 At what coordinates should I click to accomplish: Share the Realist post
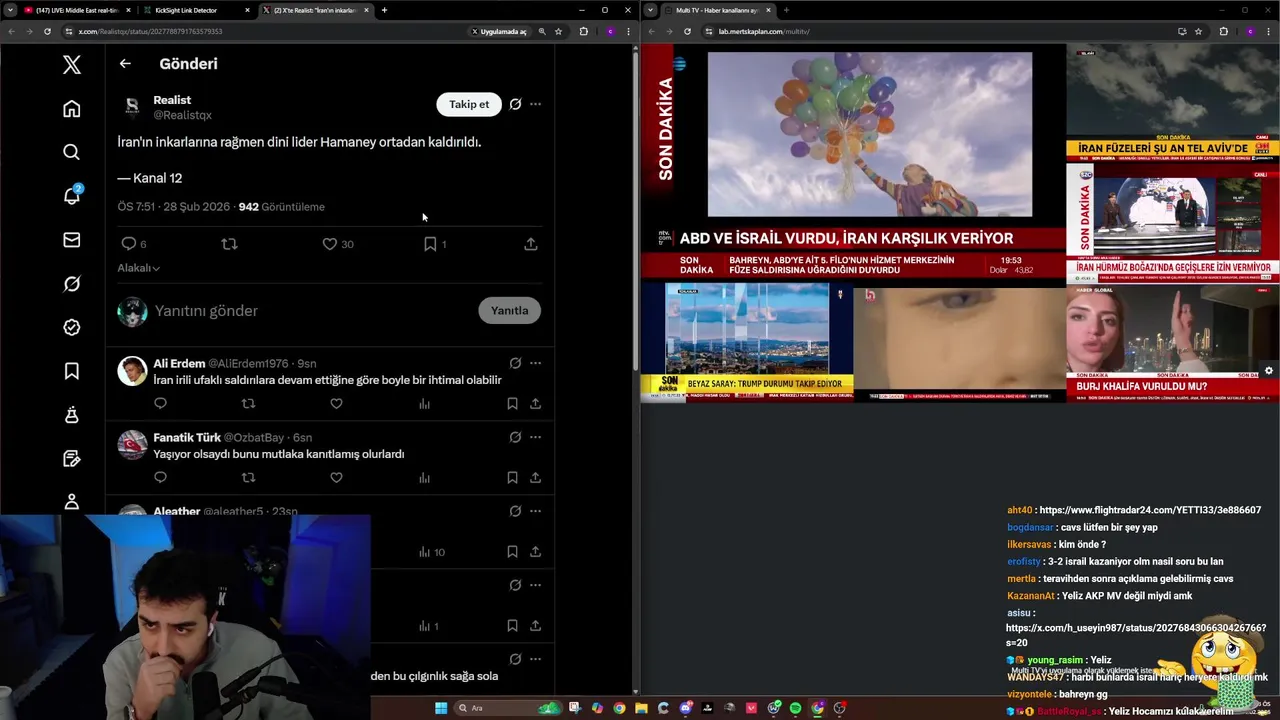point(531,244)
